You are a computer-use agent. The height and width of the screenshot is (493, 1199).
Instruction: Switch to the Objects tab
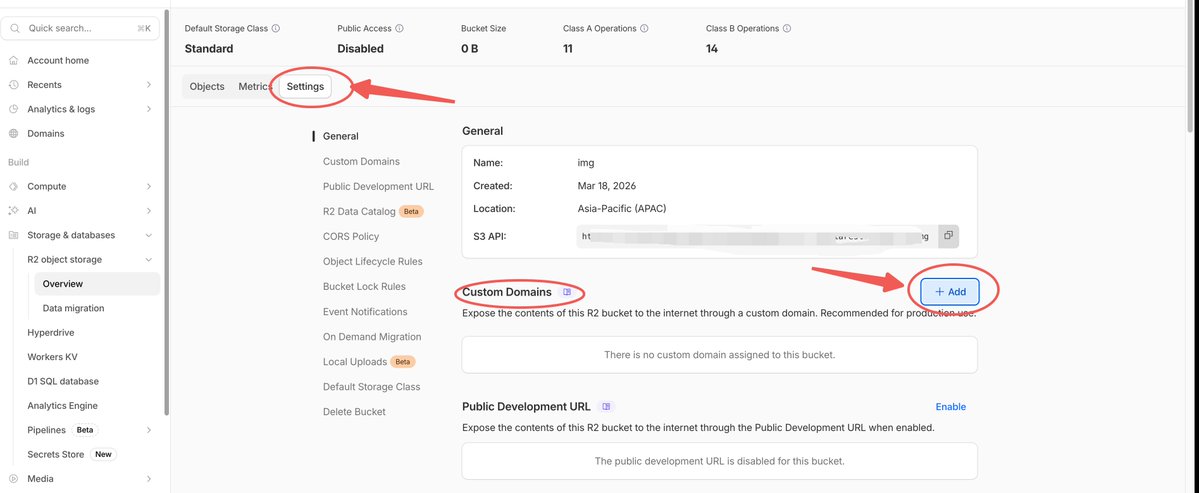(x=206, y=86)
